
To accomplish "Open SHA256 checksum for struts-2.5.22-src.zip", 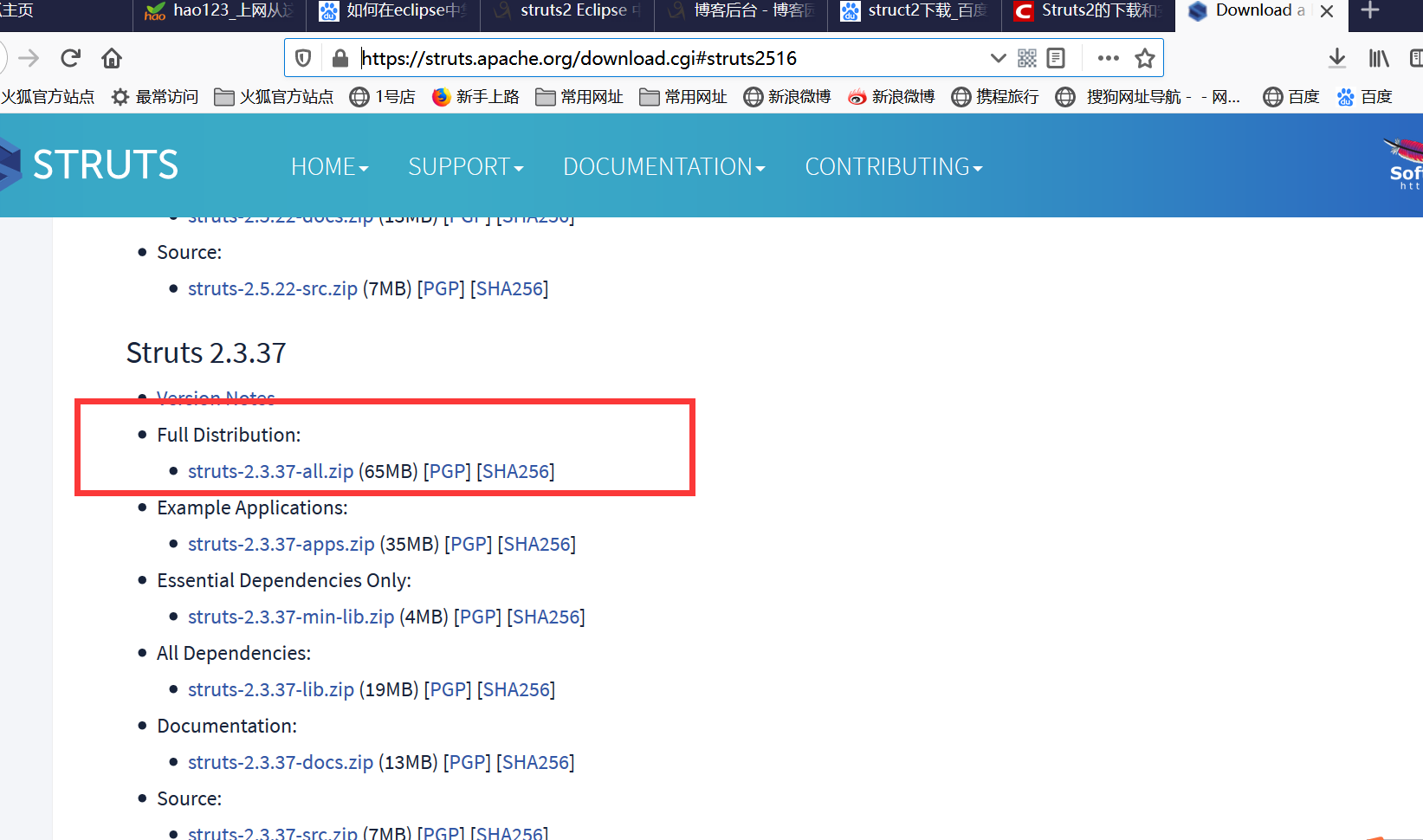I will click(x=509, y=288).
